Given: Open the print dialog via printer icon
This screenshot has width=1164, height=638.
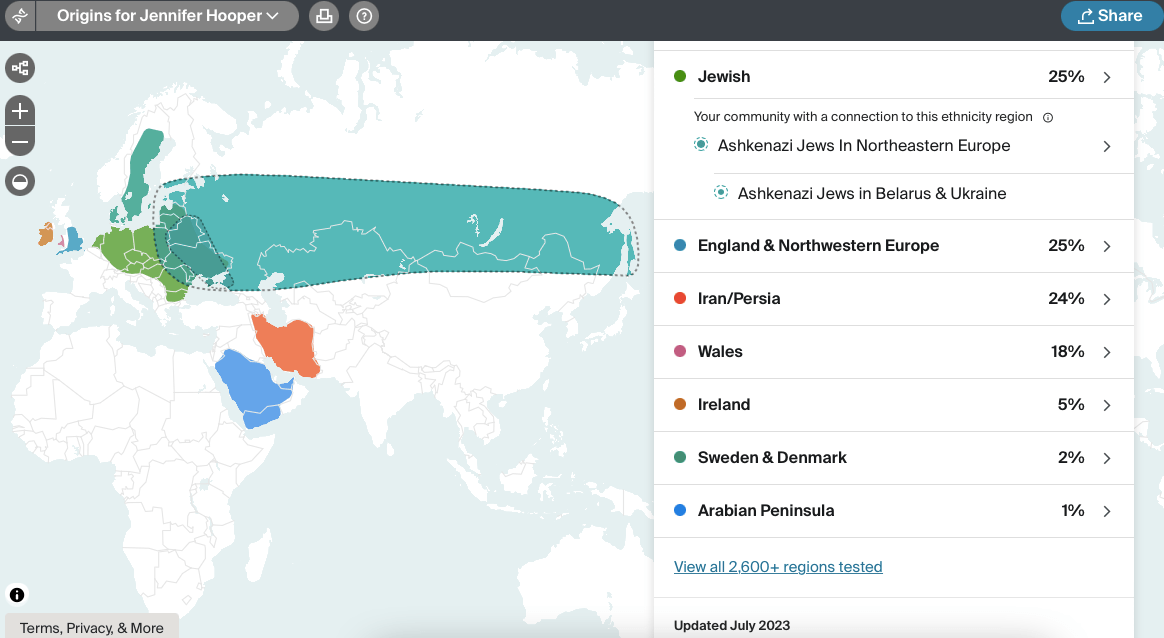Looking at the screenshot, I should pos(323,16).
